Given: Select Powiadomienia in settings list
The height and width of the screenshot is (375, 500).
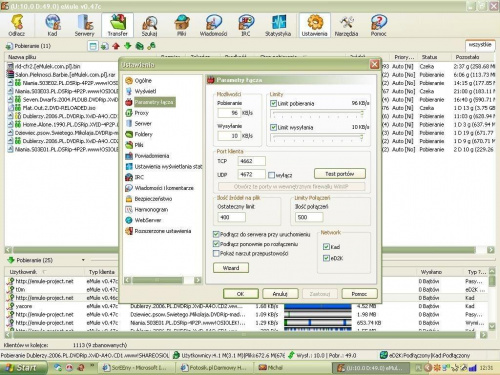Looking at the screenshot, I should pos(152,156).
